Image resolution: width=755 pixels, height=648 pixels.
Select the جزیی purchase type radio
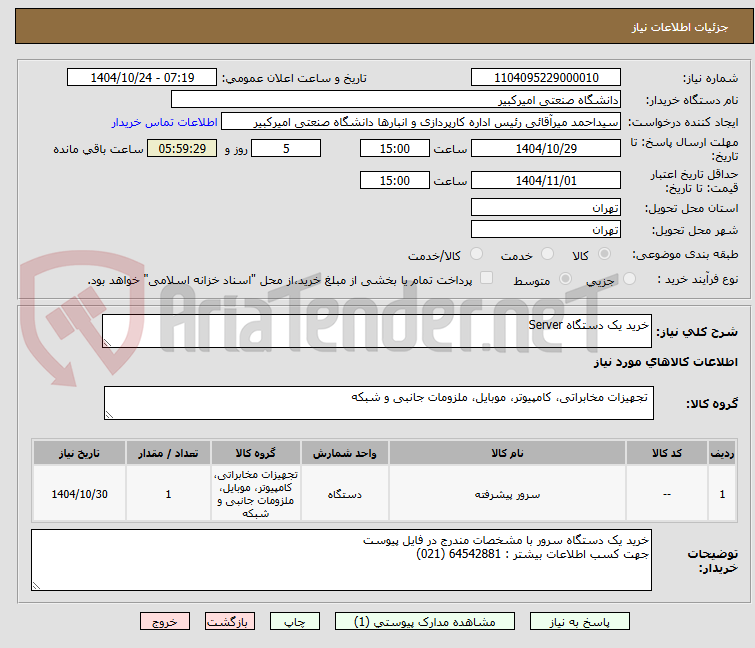[629, 279]
